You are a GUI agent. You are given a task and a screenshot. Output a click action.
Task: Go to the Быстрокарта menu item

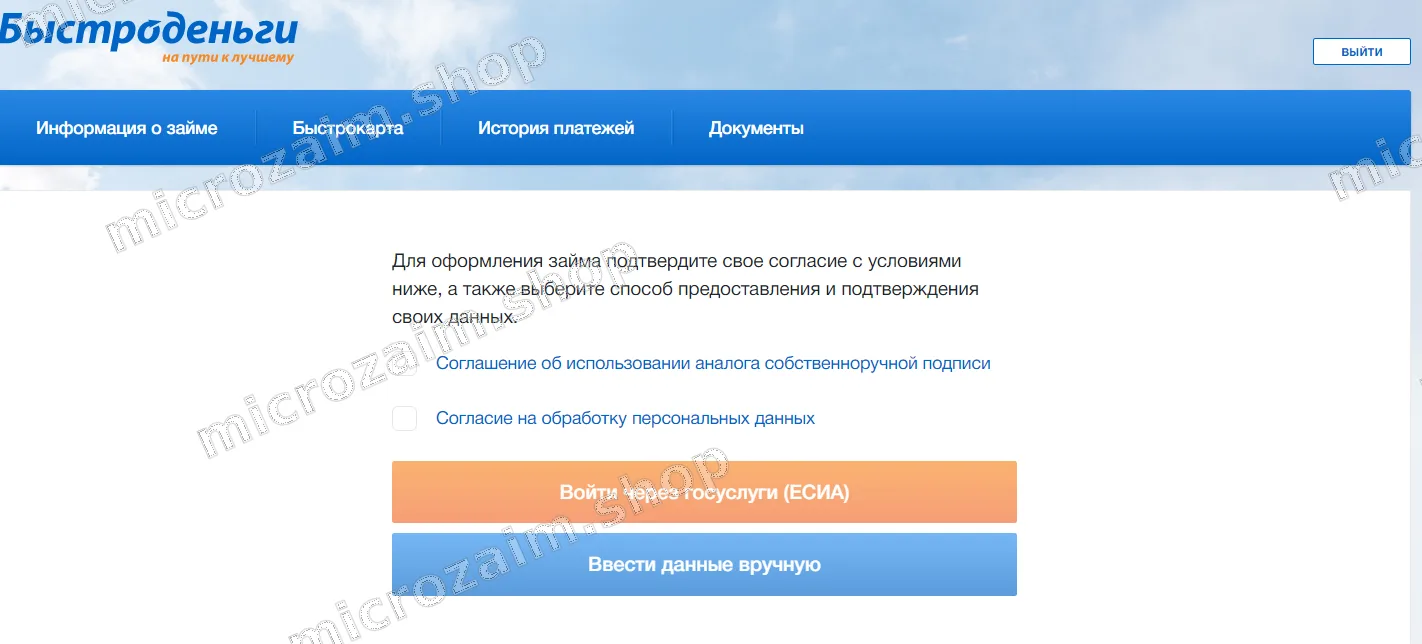point(348,128)
